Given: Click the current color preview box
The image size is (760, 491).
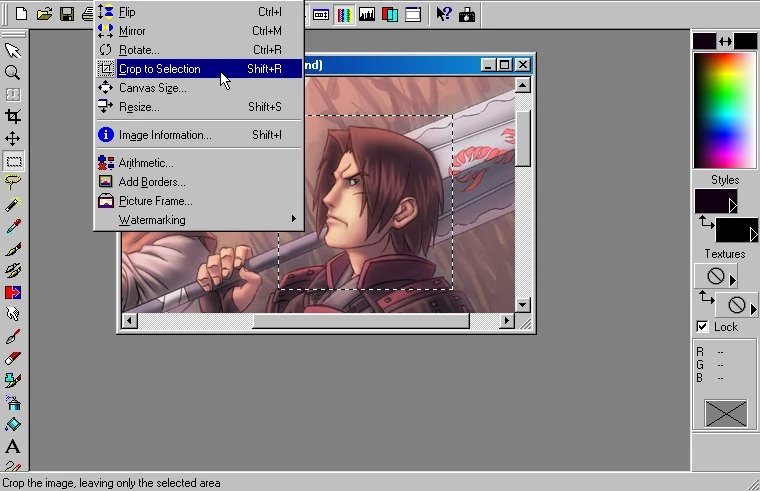Looking at the screenshot, I should (725, 413).
